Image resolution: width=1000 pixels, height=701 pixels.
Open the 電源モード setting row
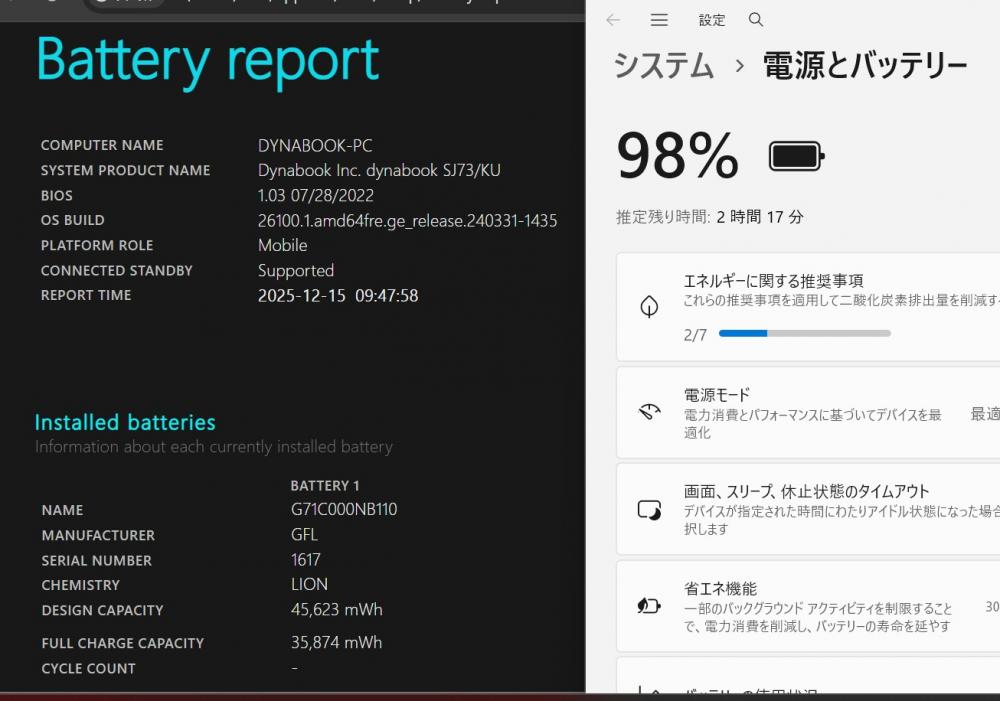pos(808,413)
